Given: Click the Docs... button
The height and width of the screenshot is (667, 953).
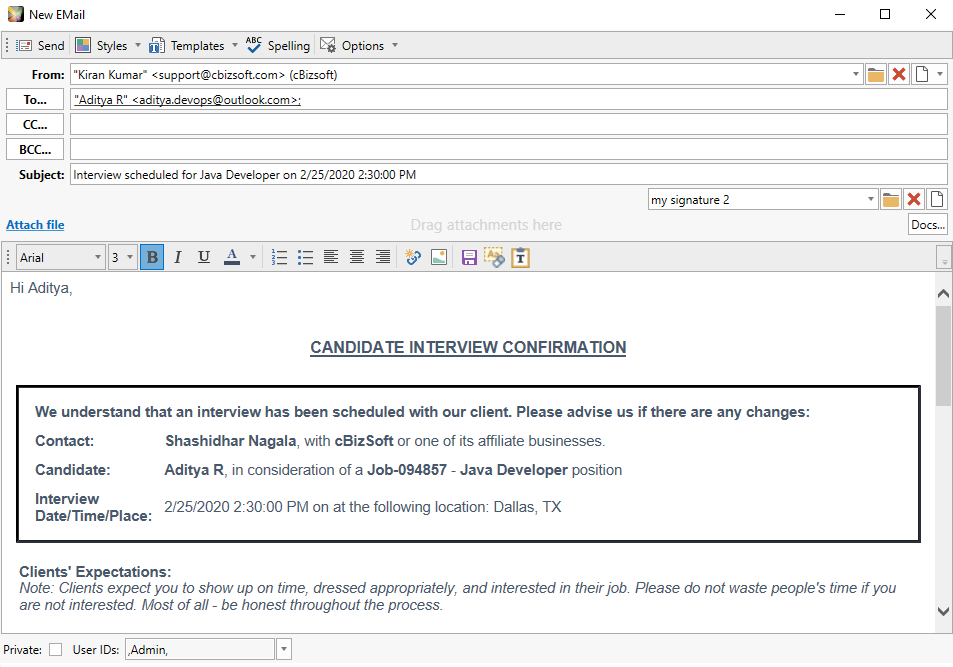Looking at the screenshot, I should (927, 224).
